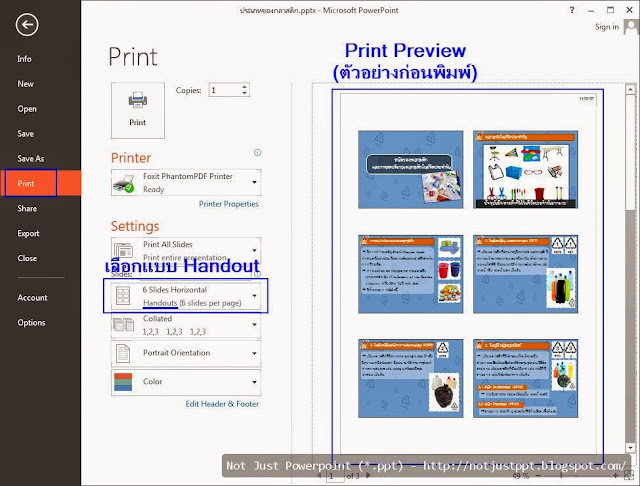Select the Print tab in the sidebar

click(x=40, y=183)
